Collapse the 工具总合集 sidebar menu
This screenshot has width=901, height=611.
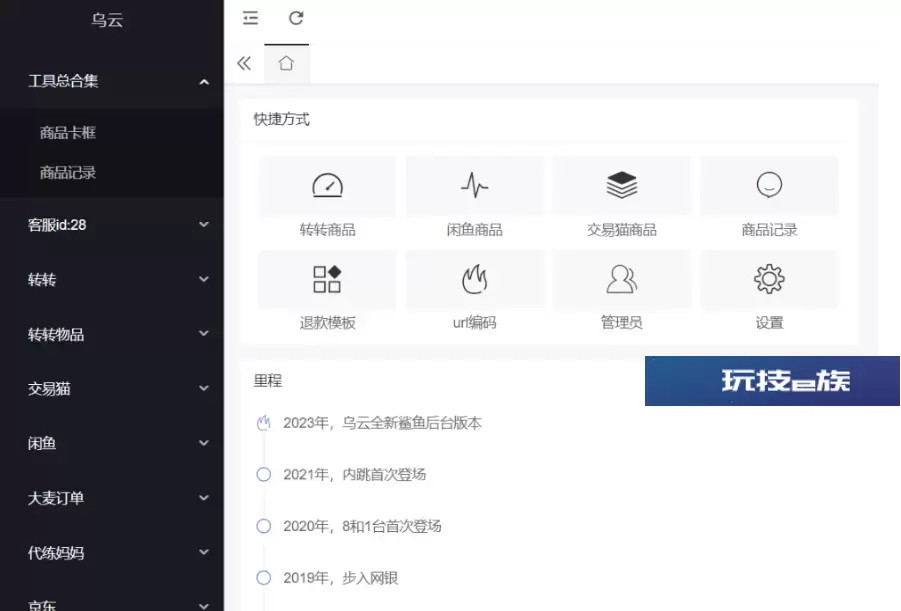[111, 81]
